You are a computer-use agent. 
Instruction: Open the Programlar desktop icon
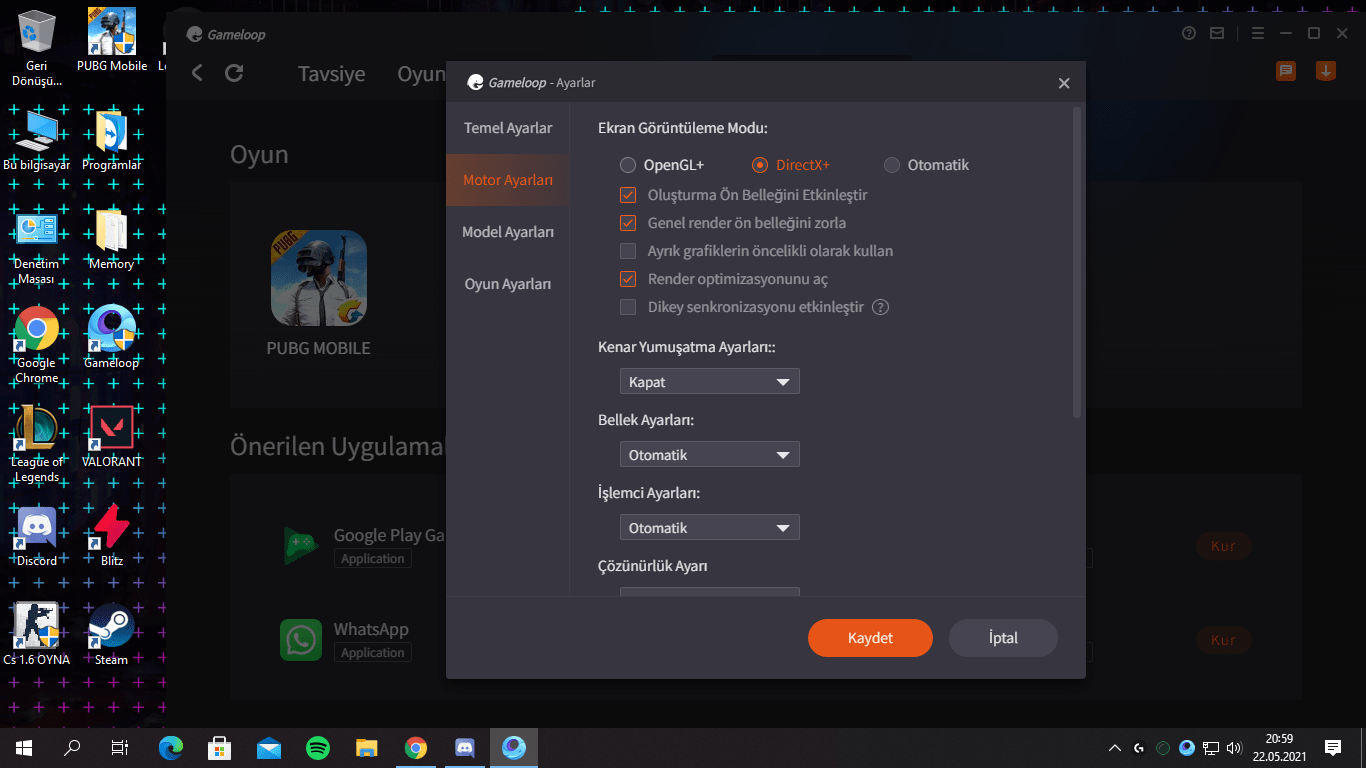tap(112, 139)
